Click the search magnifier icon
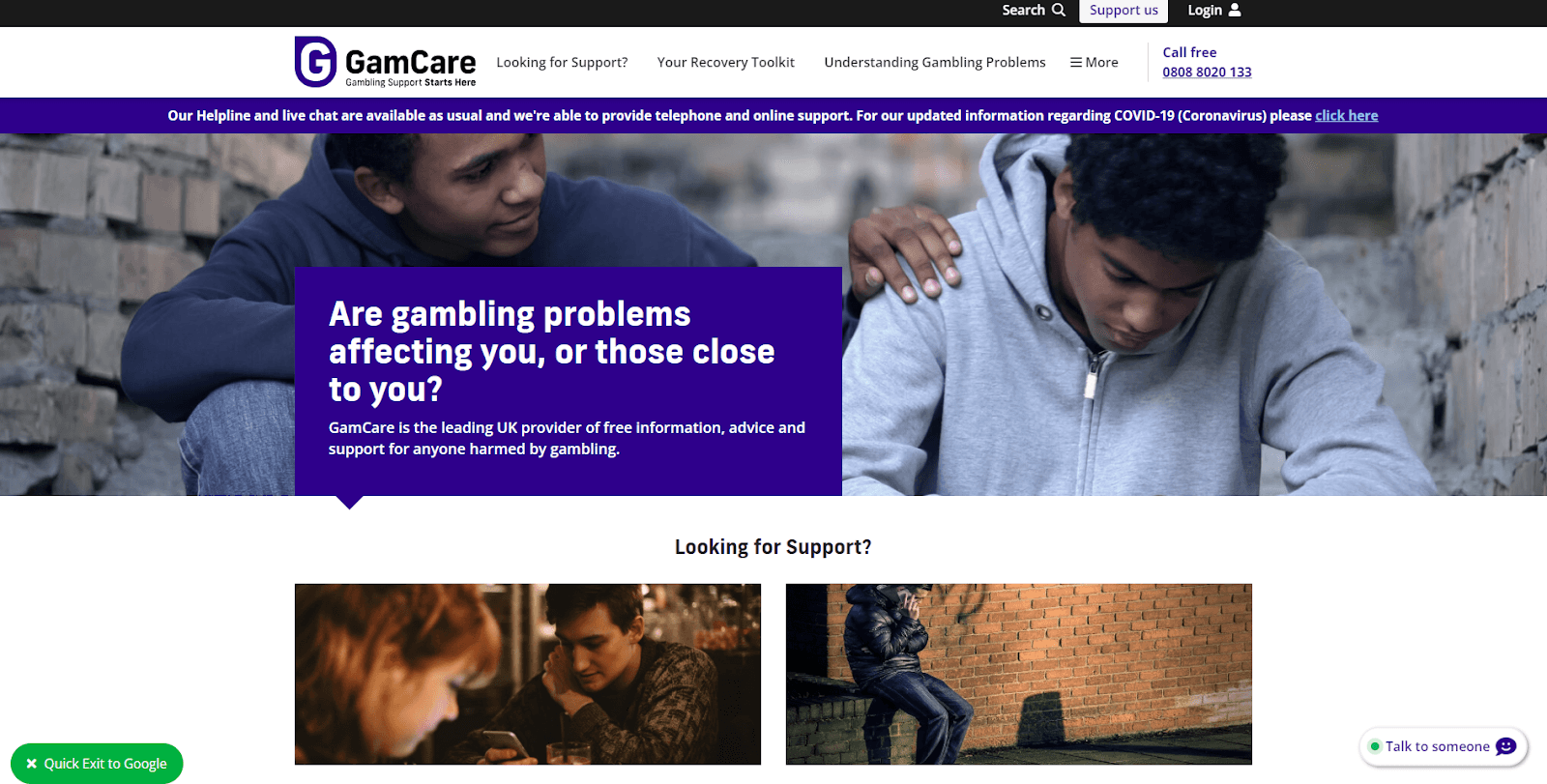Screen dimensions: 1547x784 click(x=1059, y=10)
